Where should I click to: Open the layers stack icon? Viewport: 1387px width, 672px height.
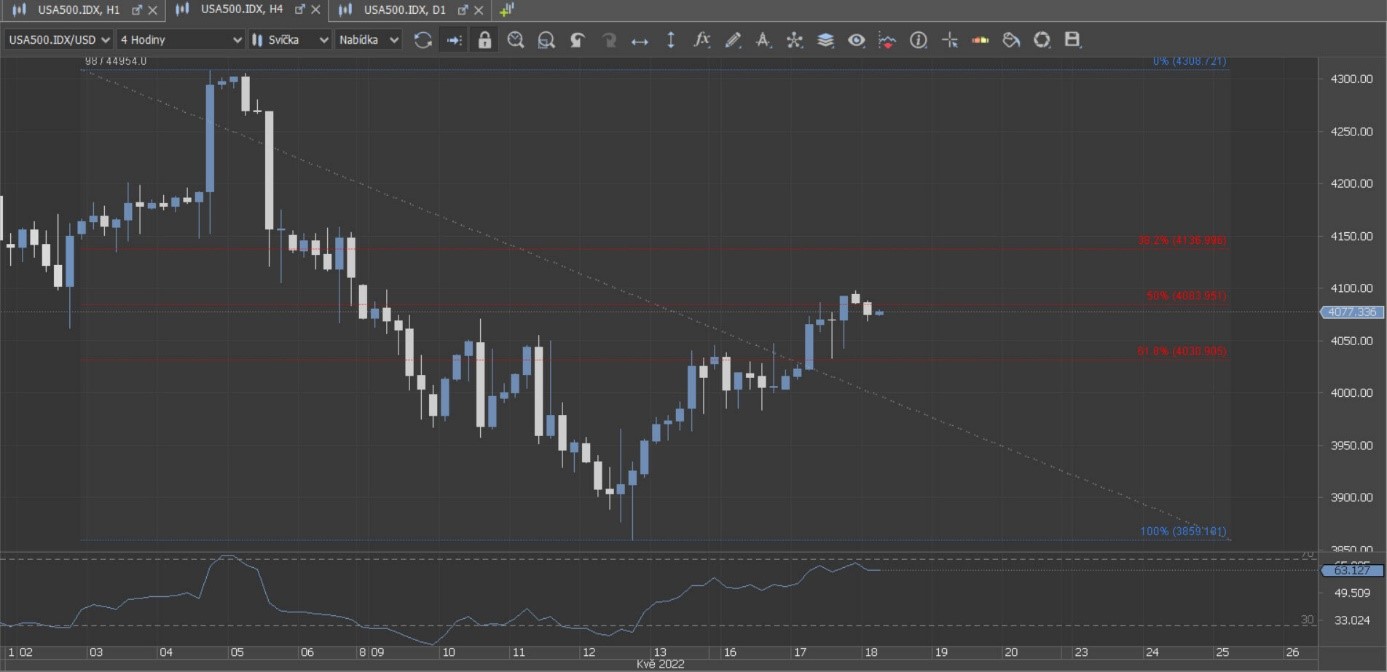coord(826,40)
